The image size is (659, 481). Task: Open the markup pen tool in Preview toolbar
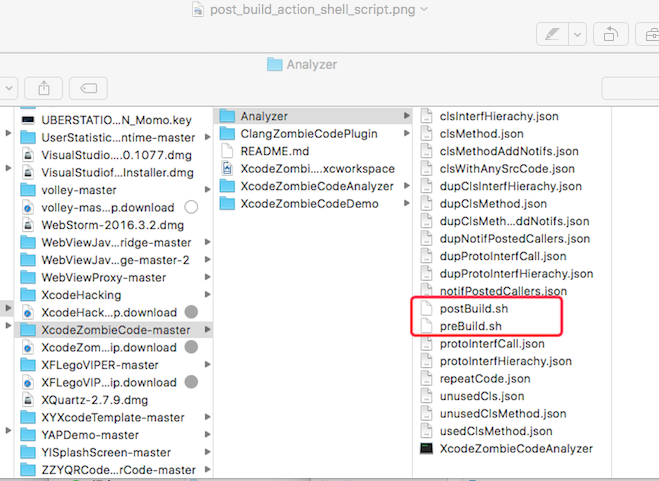(552, 34)
